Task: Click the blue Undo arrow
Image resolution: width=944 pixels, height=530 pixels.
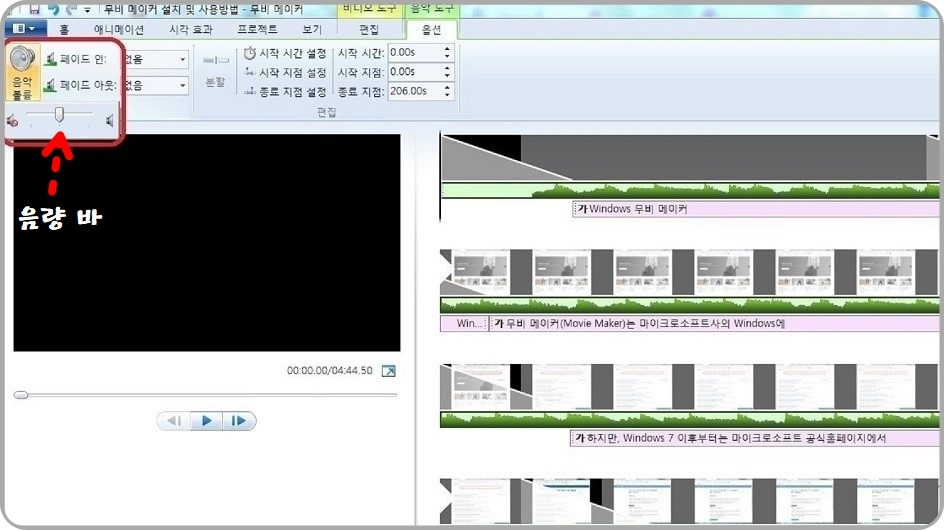Action: (53, 8)
